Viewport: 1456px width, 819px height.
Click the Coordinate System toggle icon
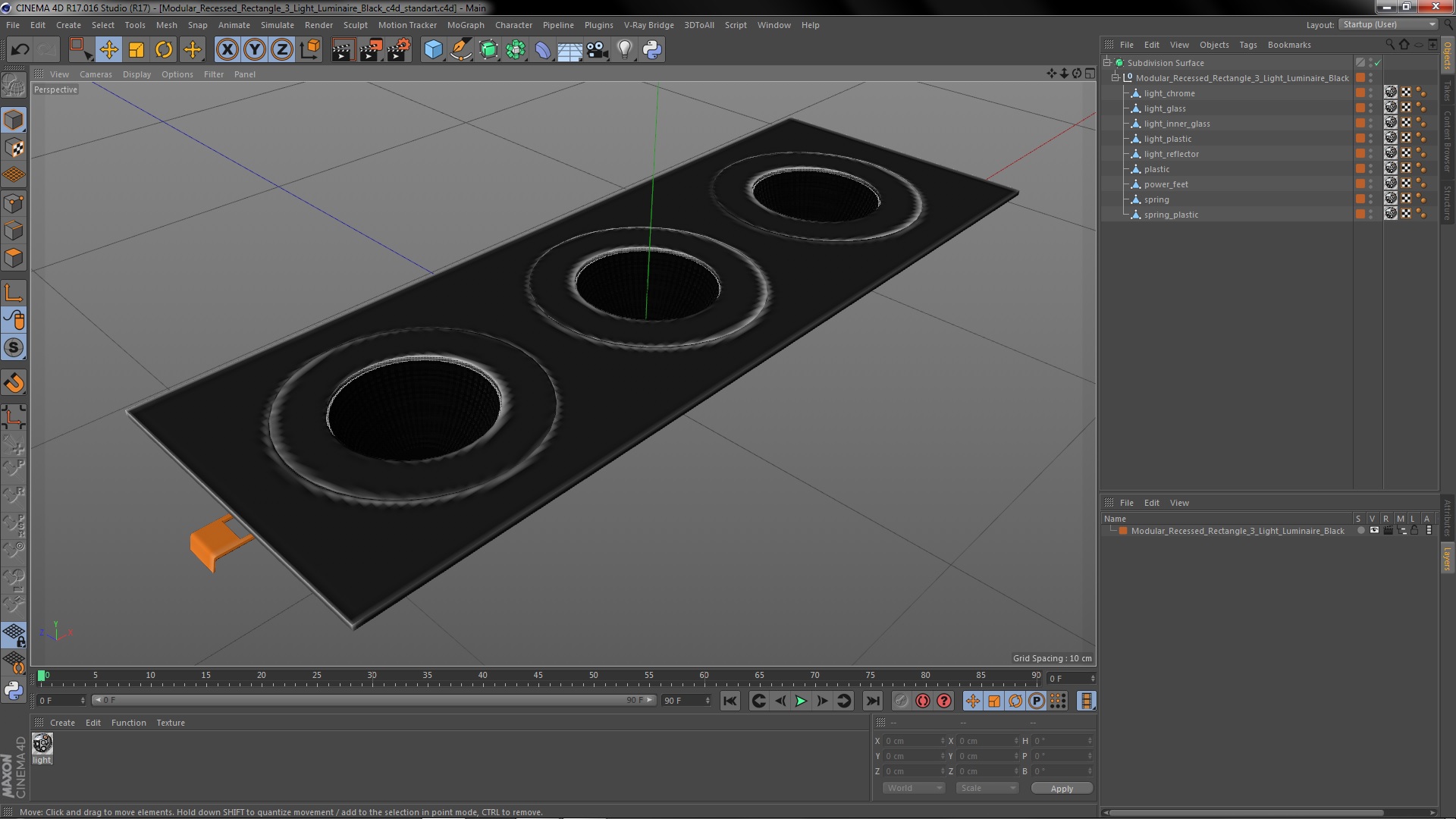click(x=309, y=50)
